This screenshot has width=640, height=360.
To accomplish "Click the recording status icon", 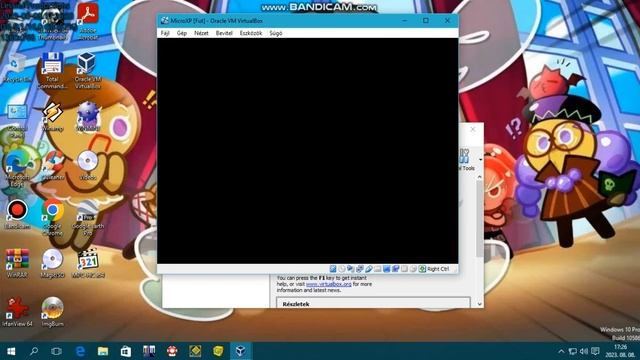I will point(396,269).
